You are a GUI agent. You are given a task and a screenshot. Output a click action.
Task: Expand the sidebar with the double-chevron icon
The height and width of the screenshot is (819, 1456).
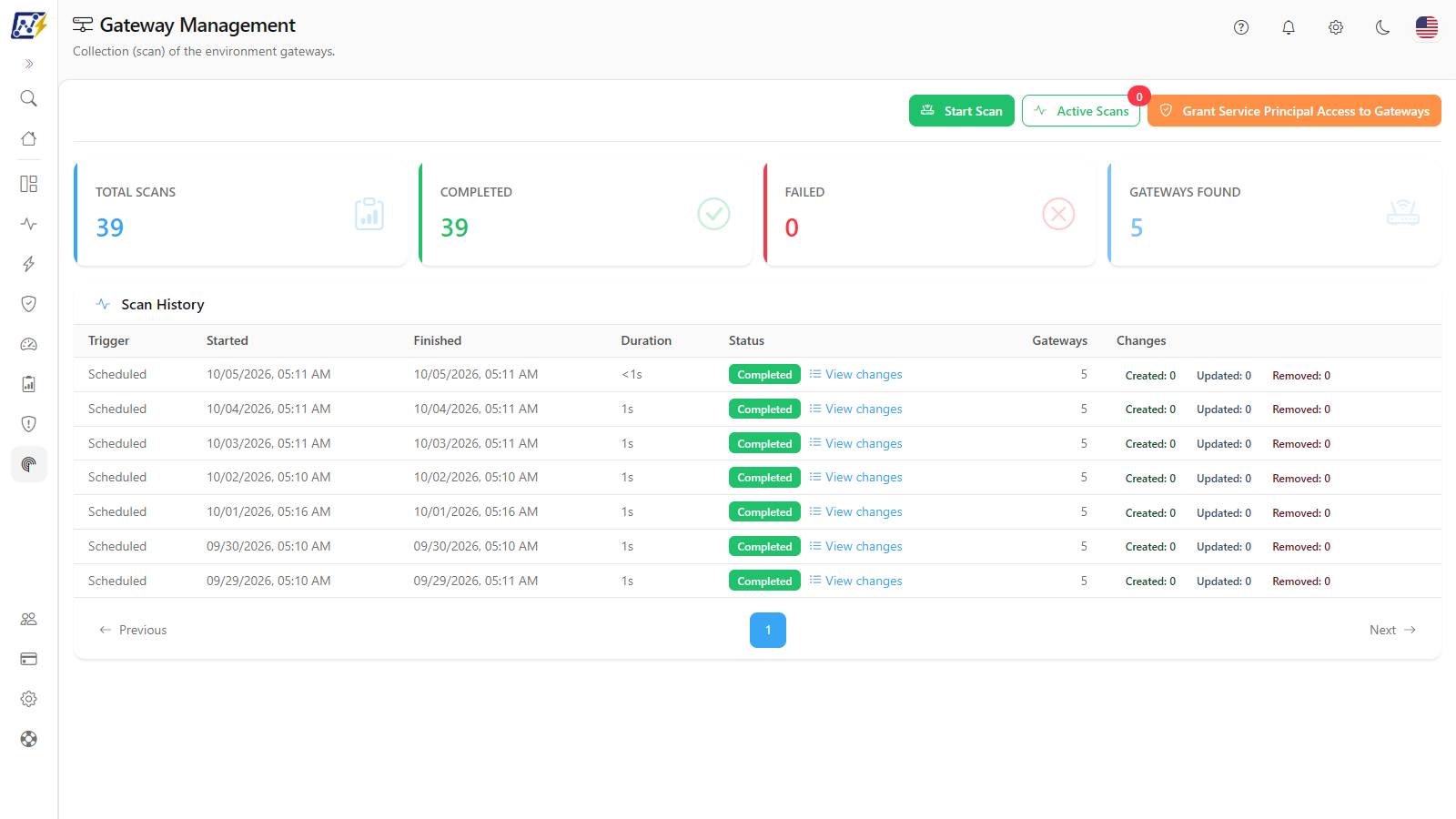coord(29,64)
